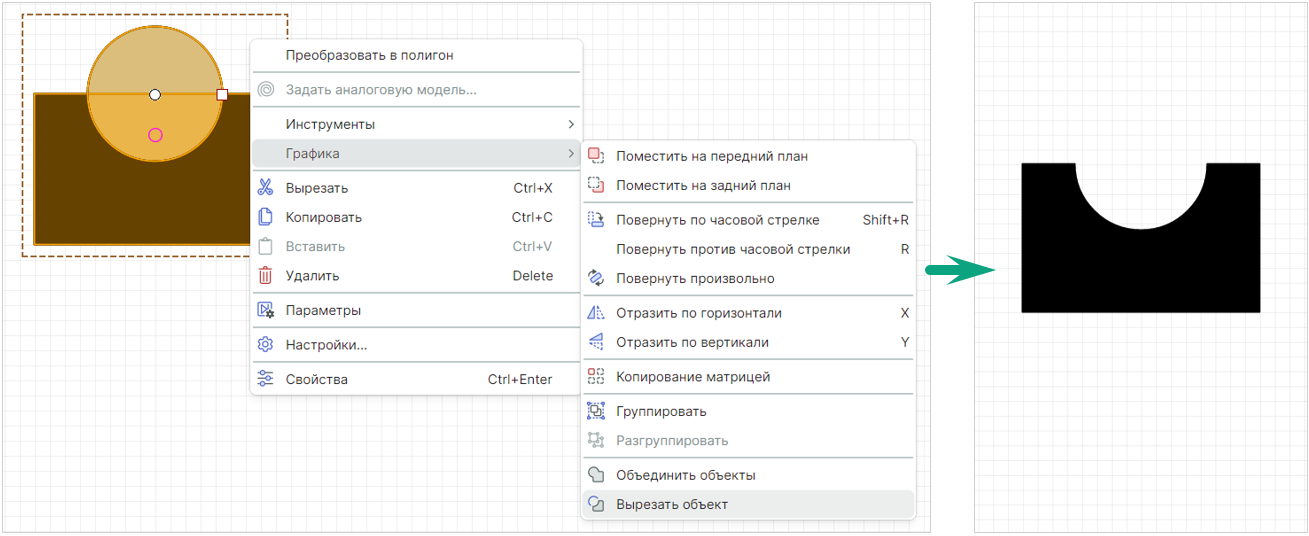Click the scissors icon next to Вырезать
This screenshot has height=536, width=1309.
(265, 188)
